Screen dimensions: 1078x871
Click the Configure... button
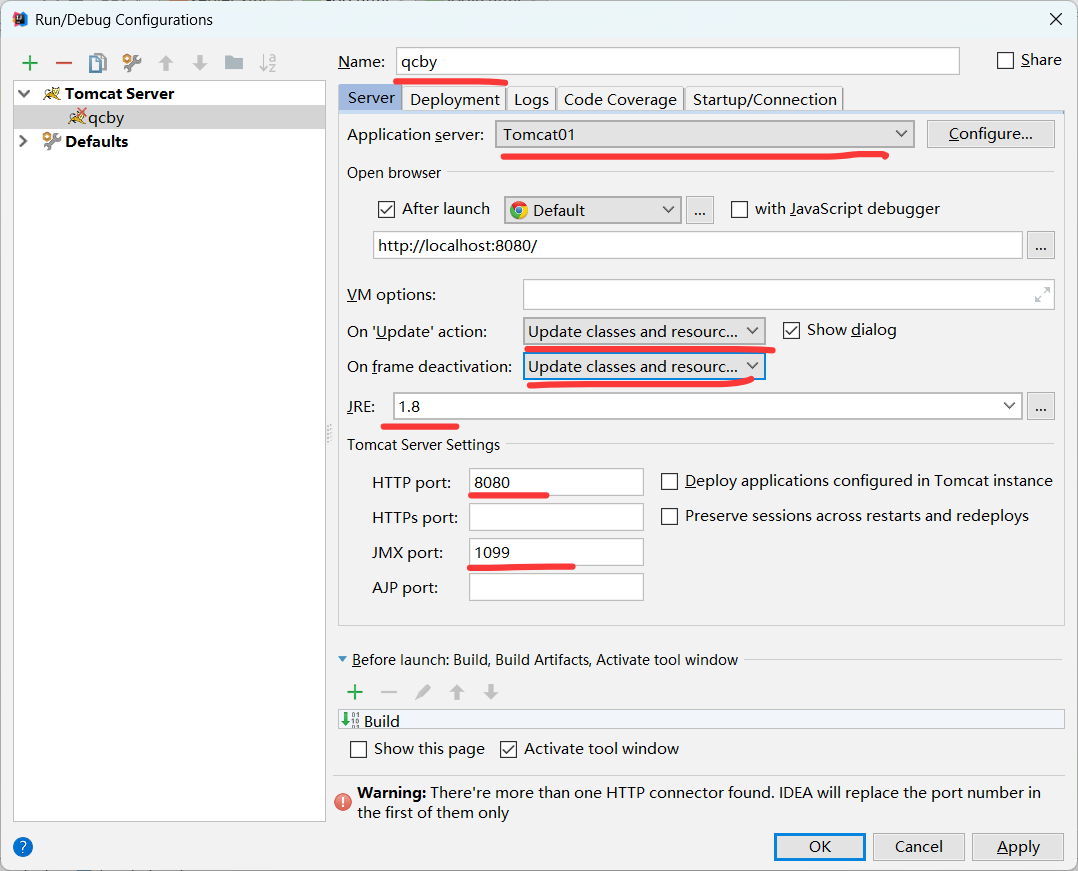click(991, 134)
